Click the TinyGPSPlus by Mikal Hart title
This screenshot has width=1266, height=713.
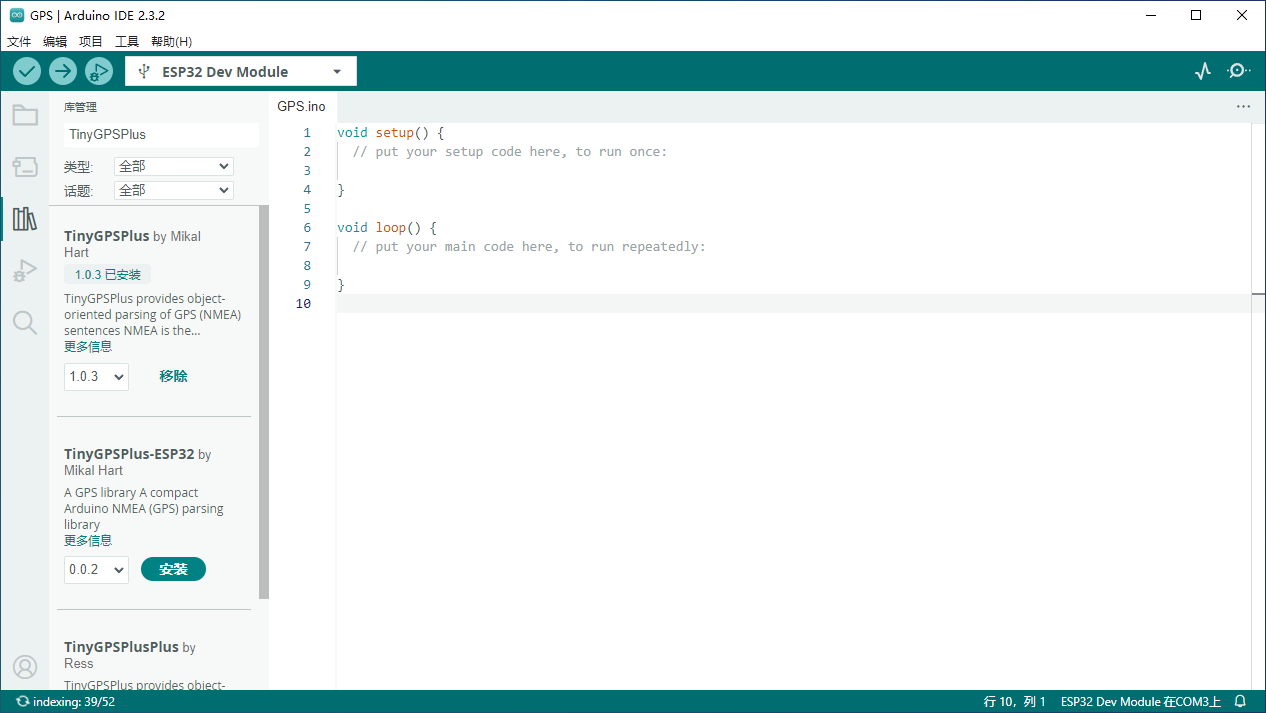click(x=132, y=244)
